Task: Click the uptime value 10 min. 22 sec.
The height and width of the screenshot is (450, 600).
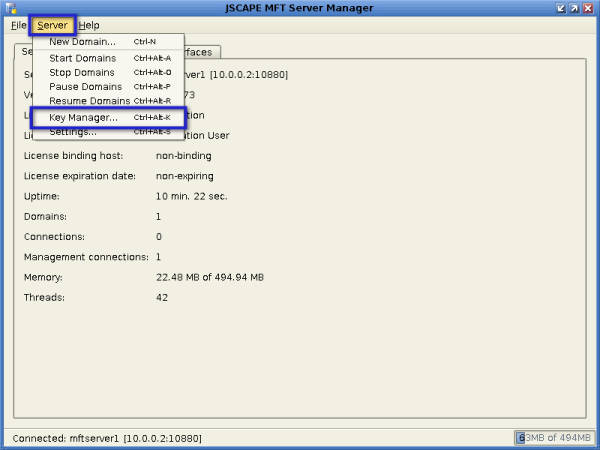Action: (192, 196)
